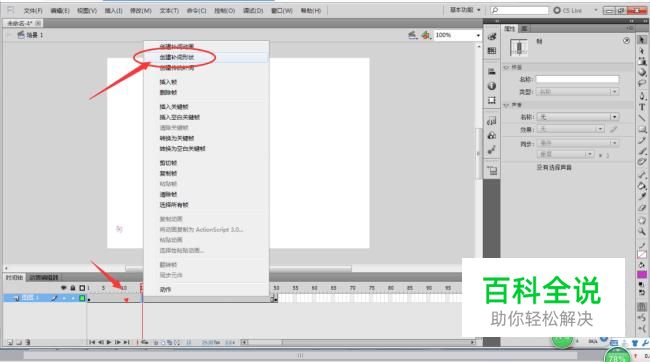Open the 视图(V) menu
Screen dimensions: 650x362
click(87, 10)
